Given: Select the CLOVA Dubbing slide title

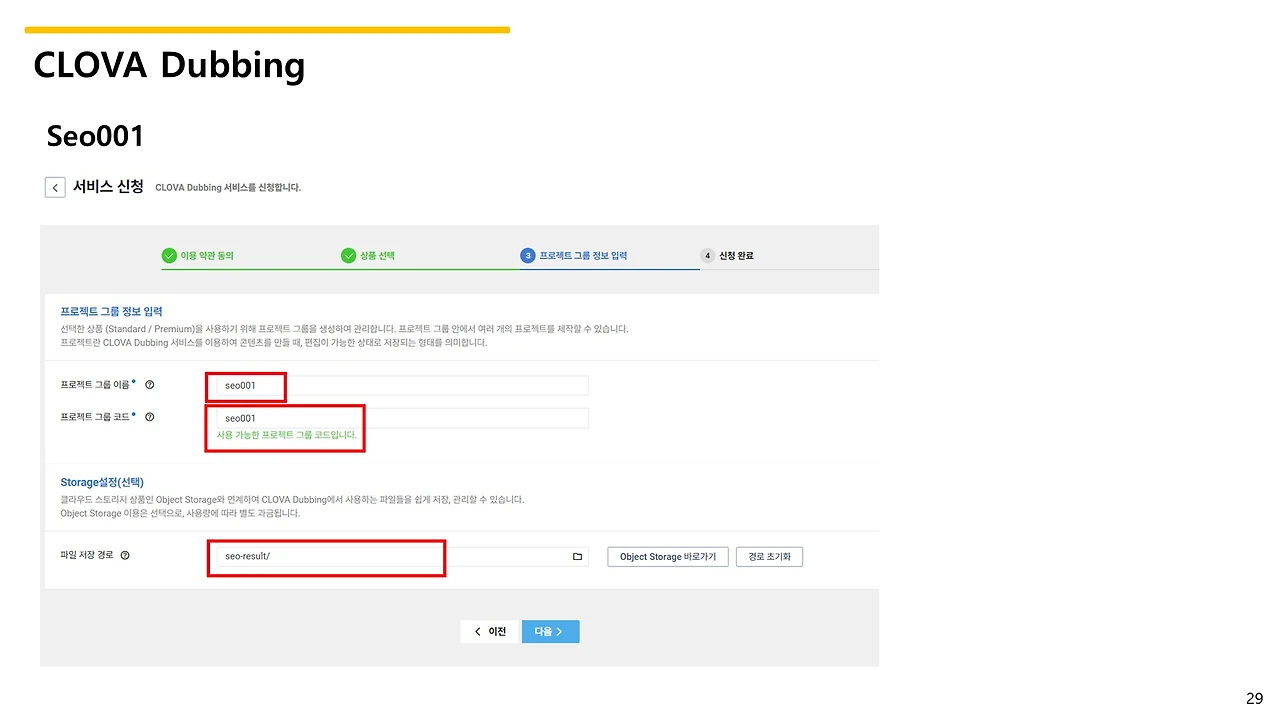Looking at the screenshot, I should [x=169, y=65].
